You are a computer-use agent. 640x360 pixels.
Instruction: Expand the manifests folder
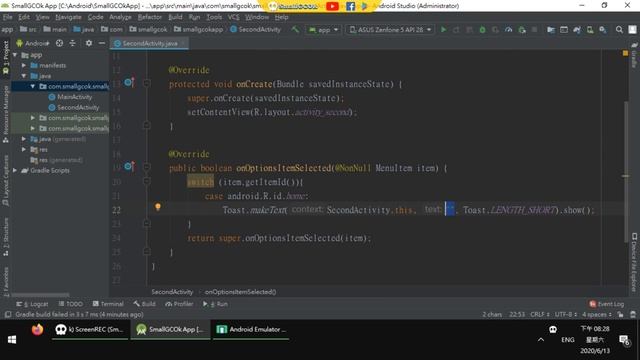[24, 65]
